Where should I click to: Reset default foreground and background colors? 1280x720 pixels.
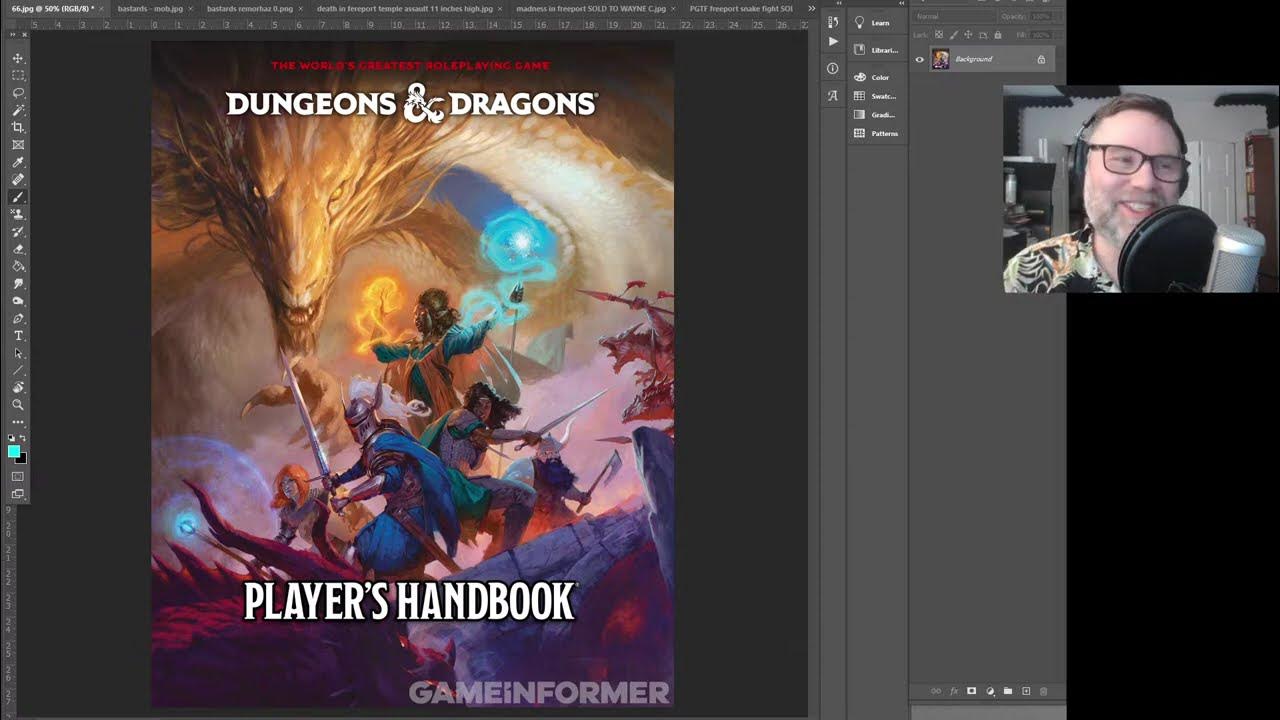click(x=12, y=438)
